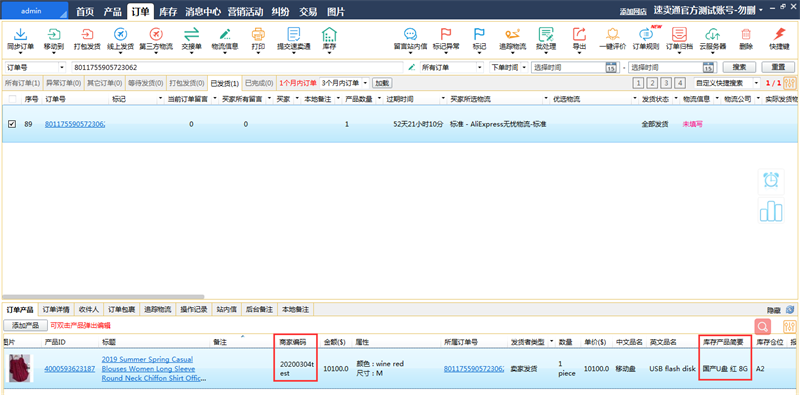Image resolution: width=800 pixels, height=395 pixels.
Task: Click the 删除 trash delete icon
Action: pyautogui.click(x=746, y=35)
